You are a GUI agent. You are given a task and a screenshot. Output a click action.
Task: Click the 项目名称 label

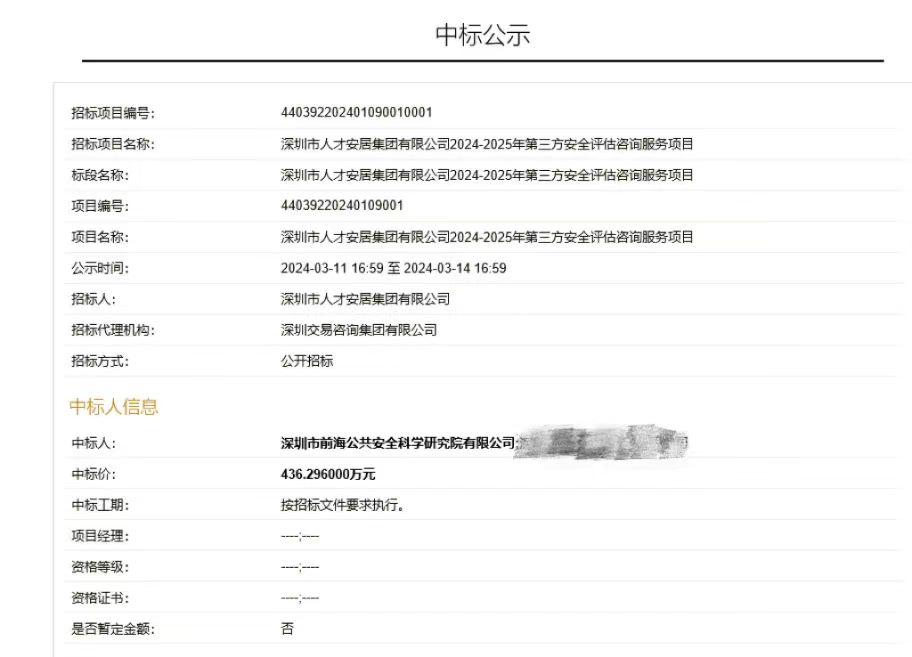pyautogui.click(x=100, y=237)
